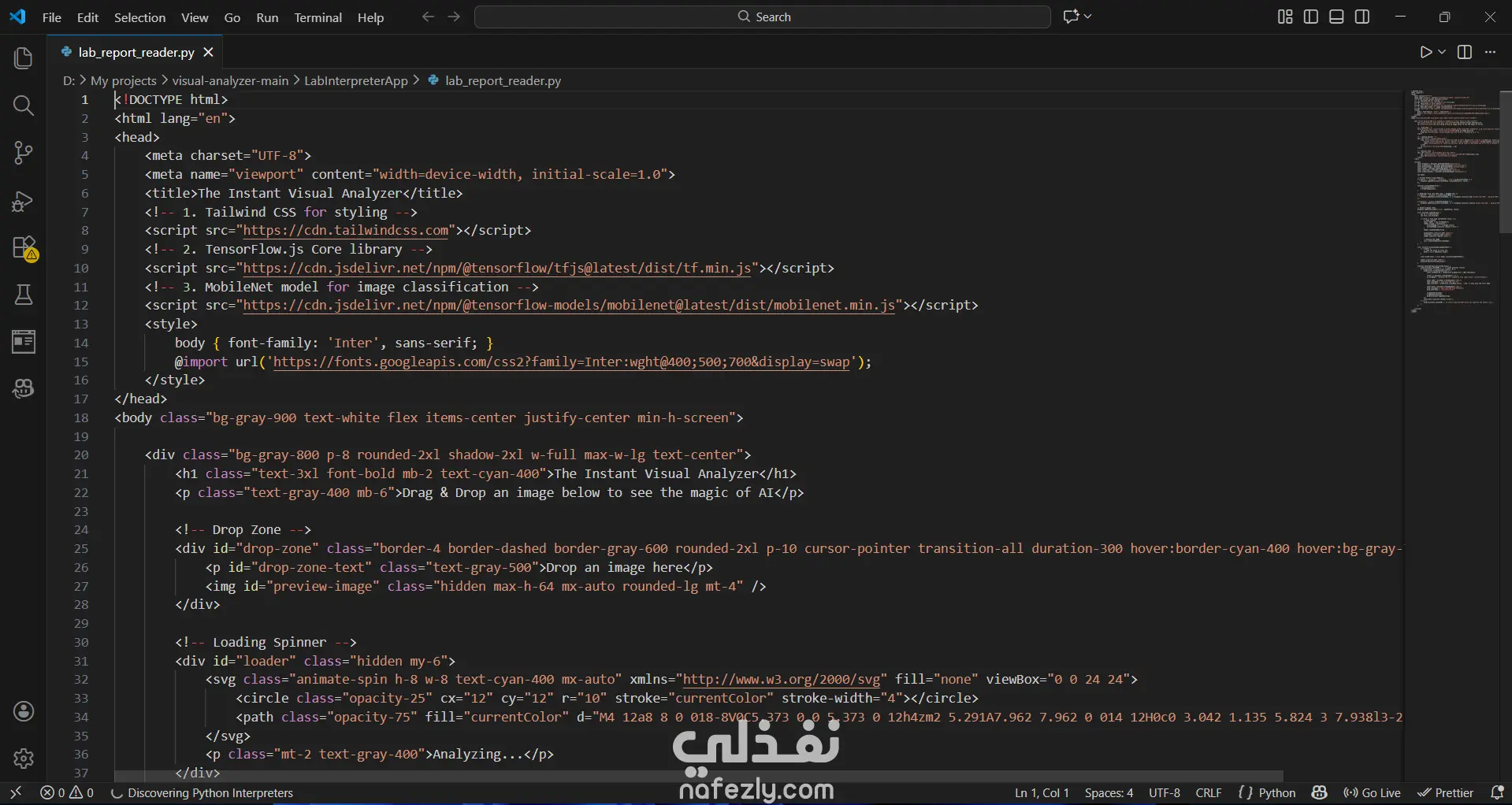Click the editor horizontal scrollbar thumb

pyautogui.click(x=699, y=776)
